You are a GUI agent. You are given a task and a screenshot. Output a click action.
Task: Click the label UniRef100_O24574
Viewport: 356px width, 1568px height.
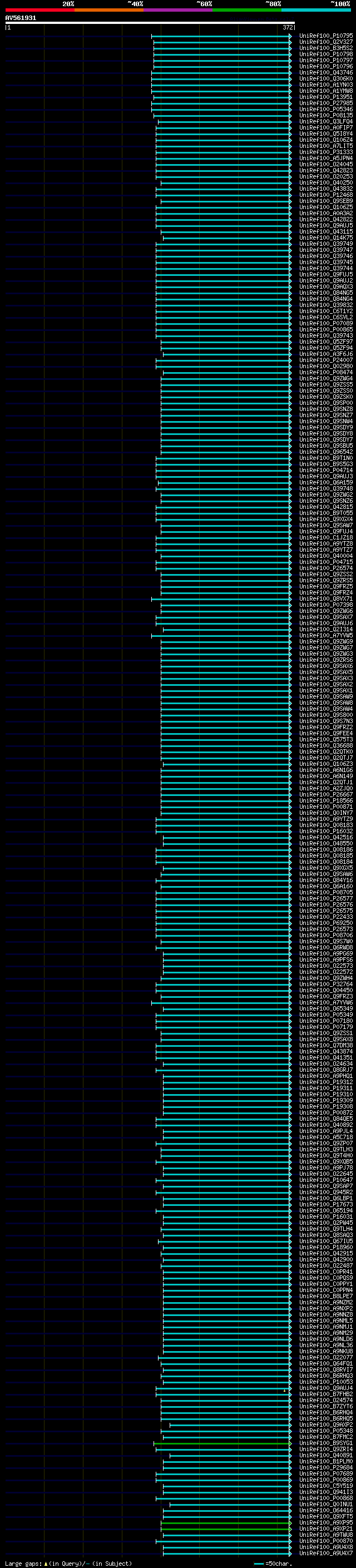click(x=325, y=1400)
